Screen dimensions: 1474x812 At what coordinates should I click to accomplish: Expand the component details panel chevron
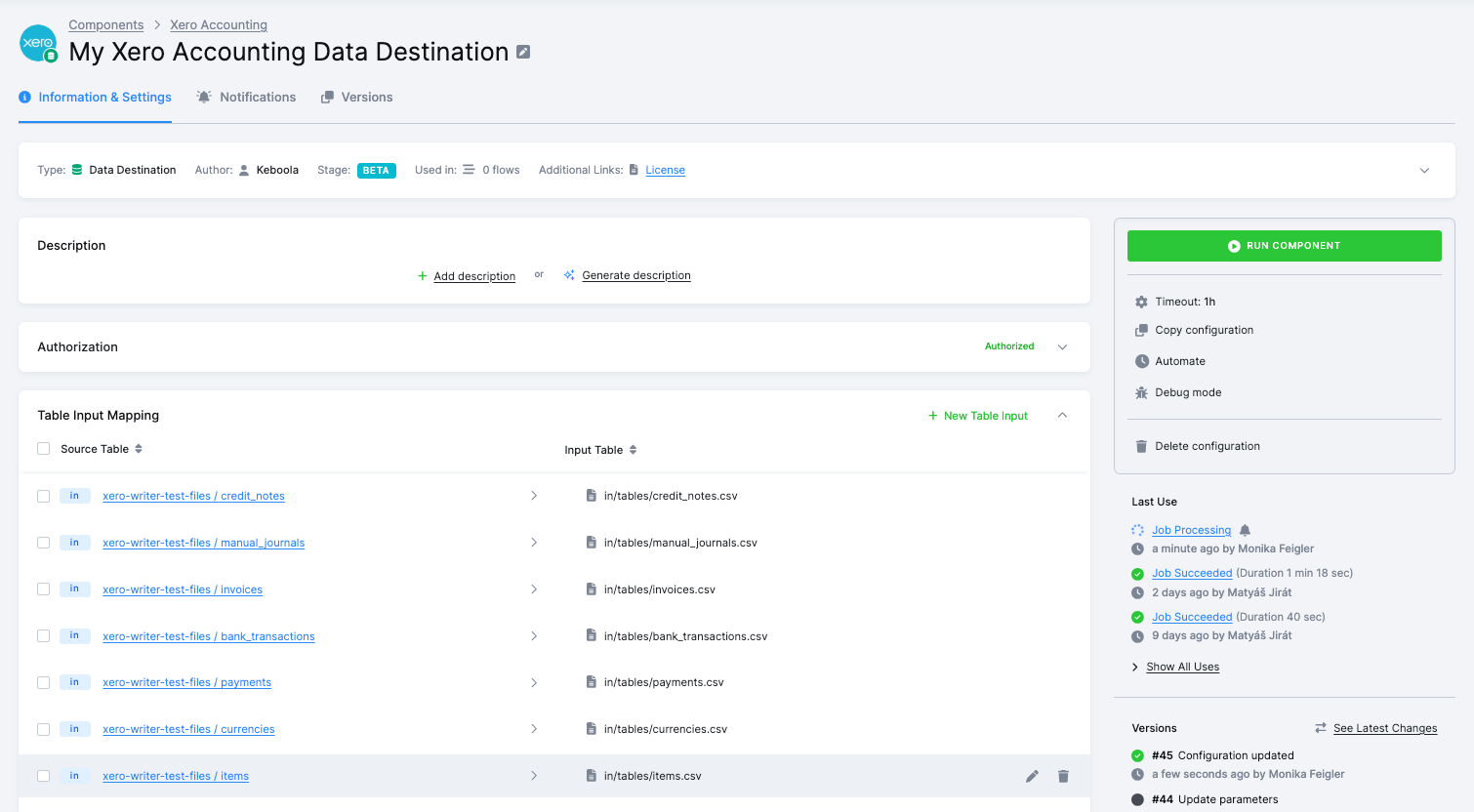coord(1423,169)
